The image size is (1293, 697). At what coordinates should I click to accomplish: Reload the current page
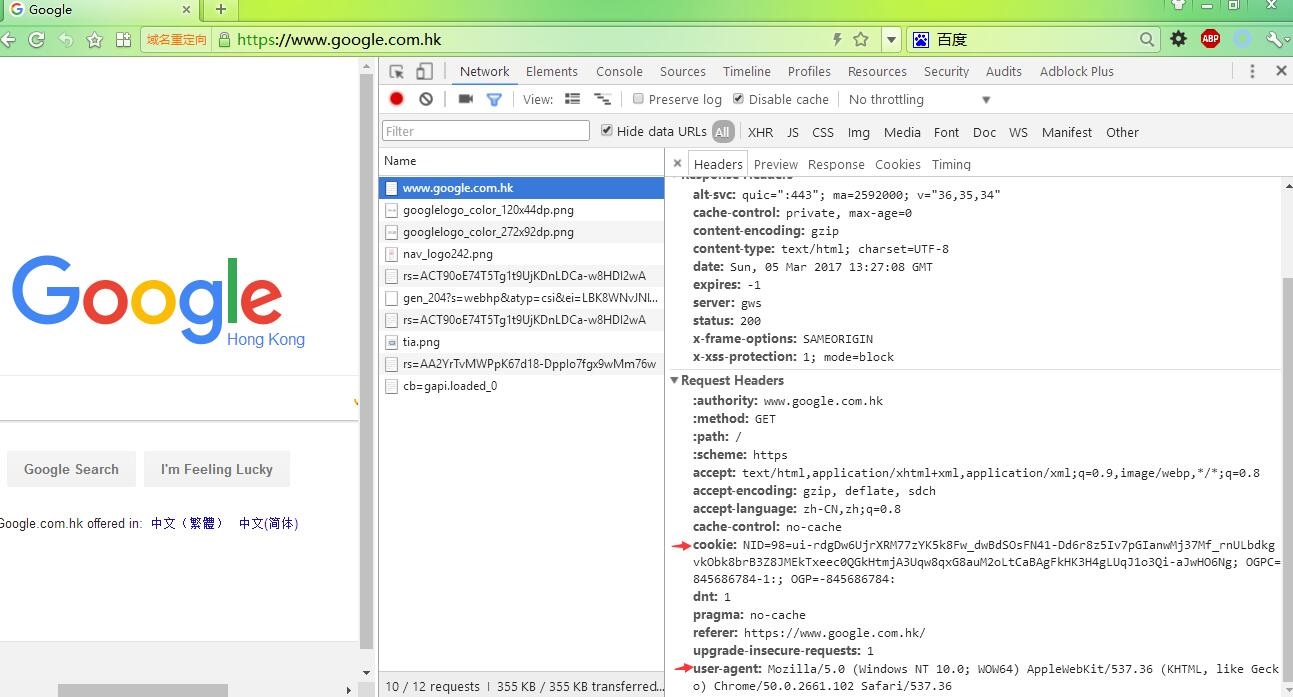[x=37, y=40]
